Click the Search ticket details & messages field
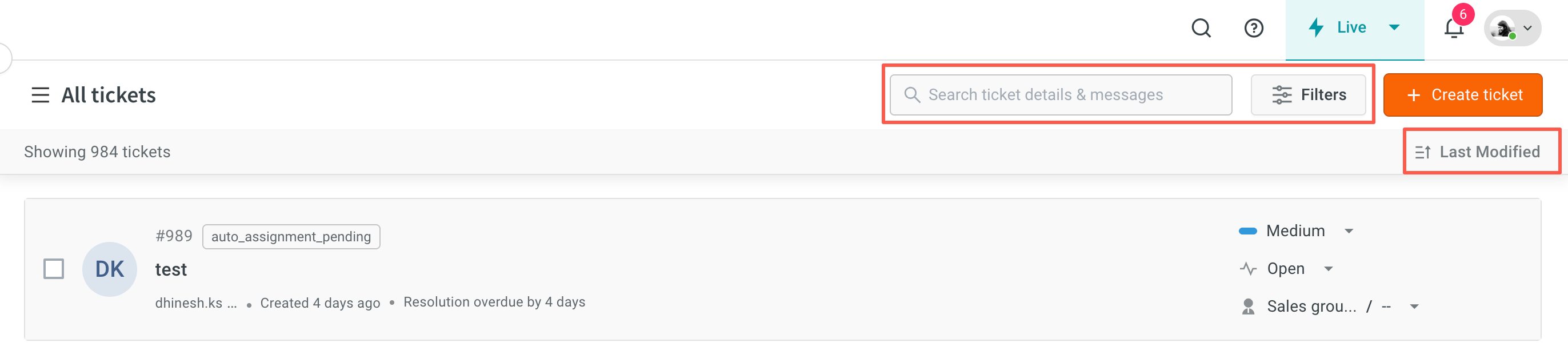This screenshot has height=358, width=1568. point(1061,95)
